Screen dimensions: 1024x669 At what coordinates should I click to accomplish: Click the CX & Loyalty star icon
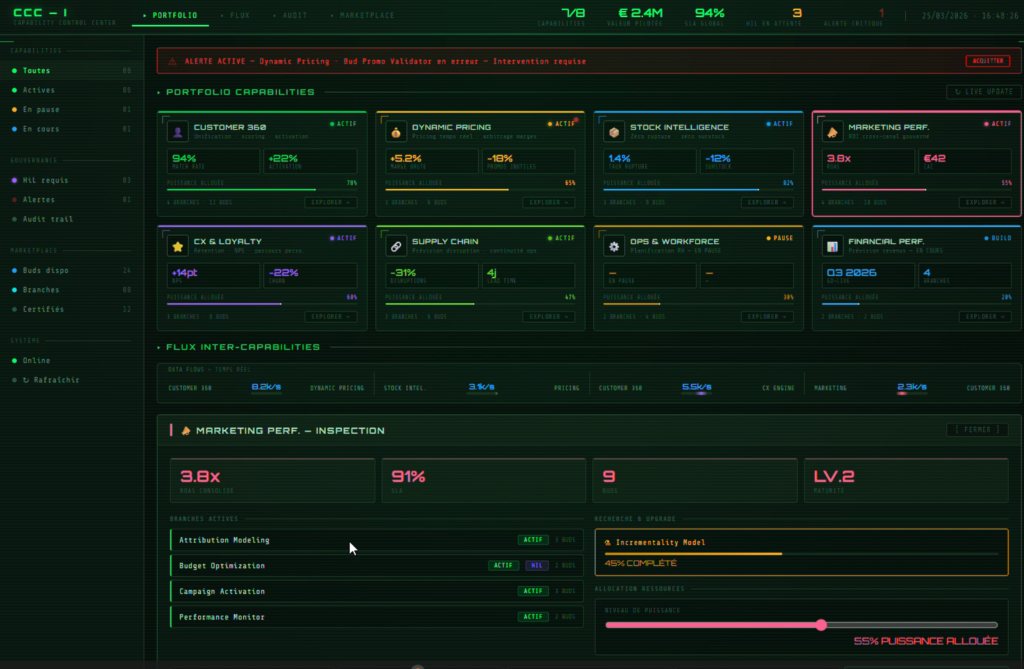(177, 246)
